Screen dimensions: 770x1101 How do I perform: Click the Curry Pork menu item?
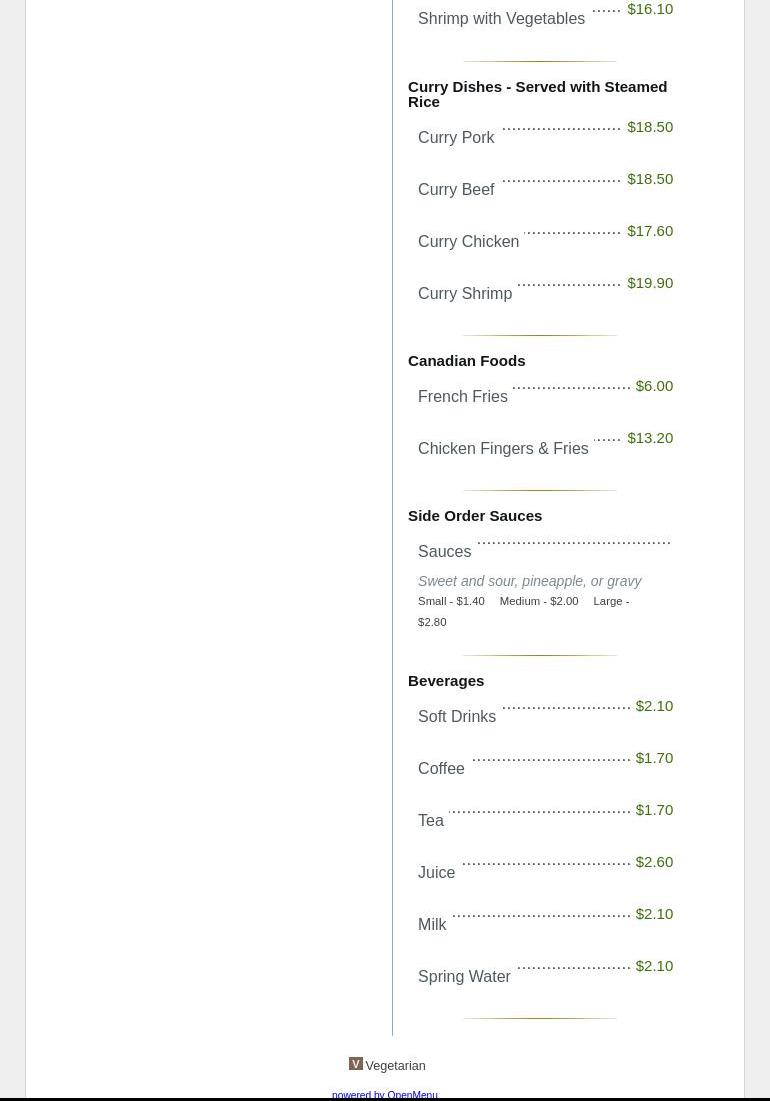point(456,138)
